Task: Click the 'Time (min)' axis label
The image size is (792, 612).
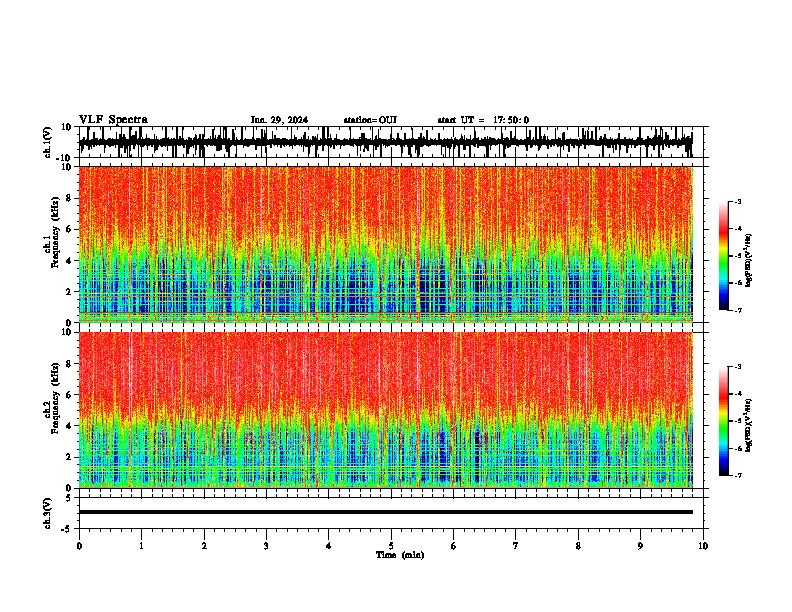Action: click(400, 555)
